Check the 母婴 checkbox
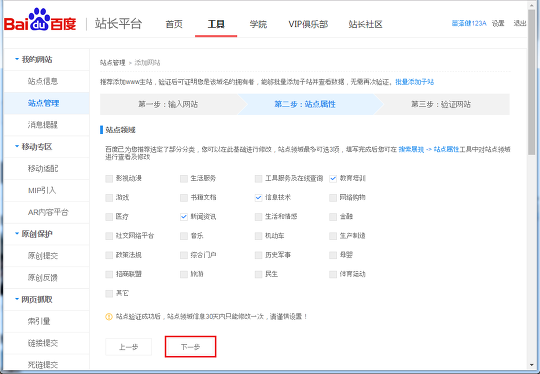 (333, 255)
